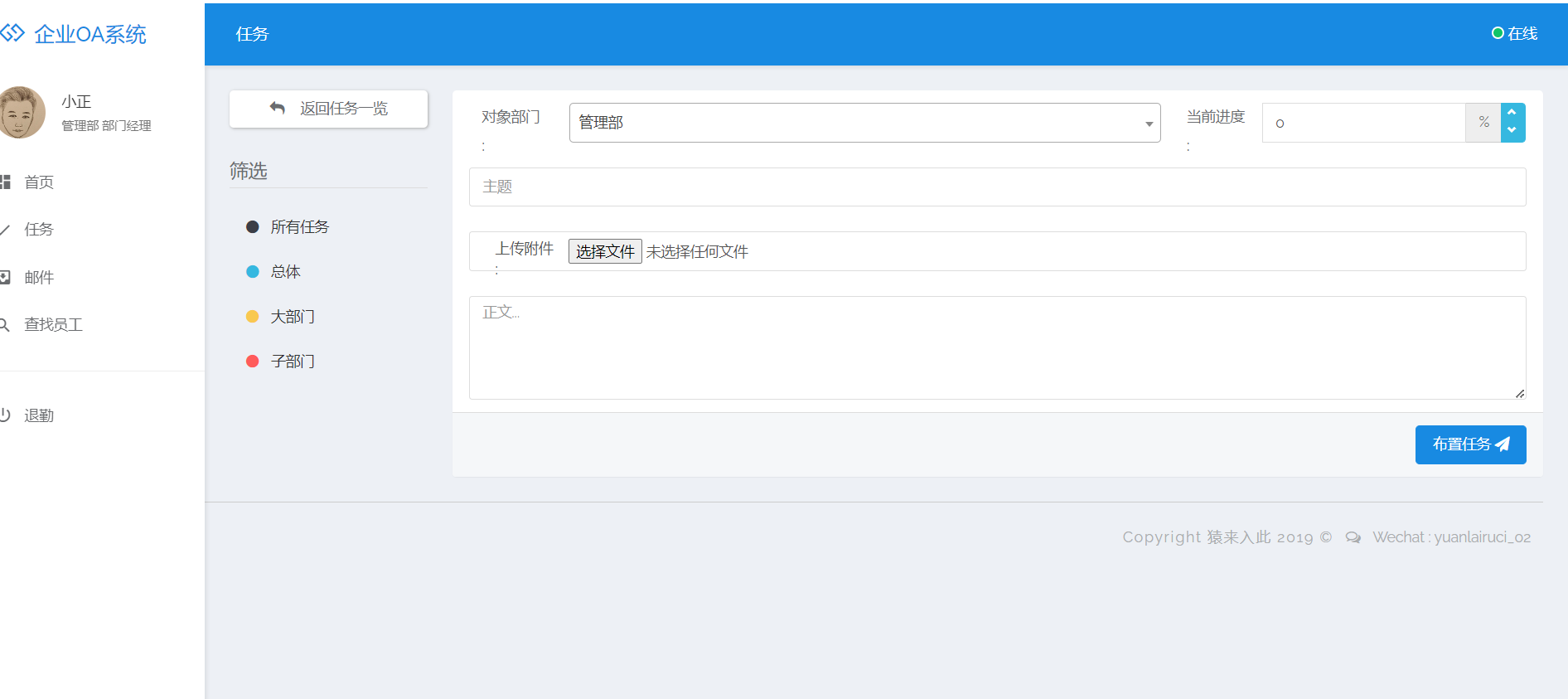Open the 小正 user avatar

pos(21,112)
